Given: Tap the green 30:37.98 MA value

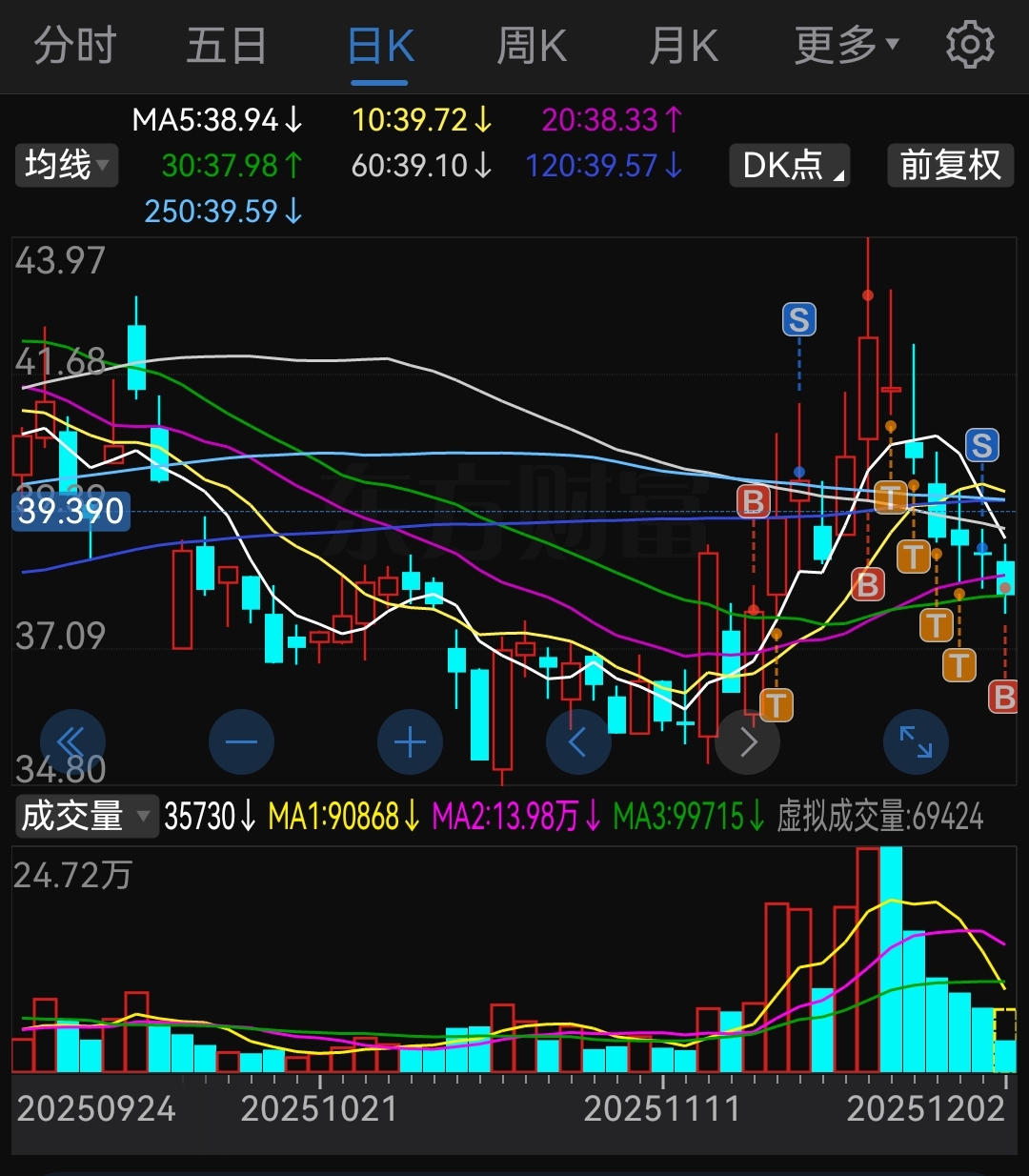Looking at the screenshot, I should point(232,166).
